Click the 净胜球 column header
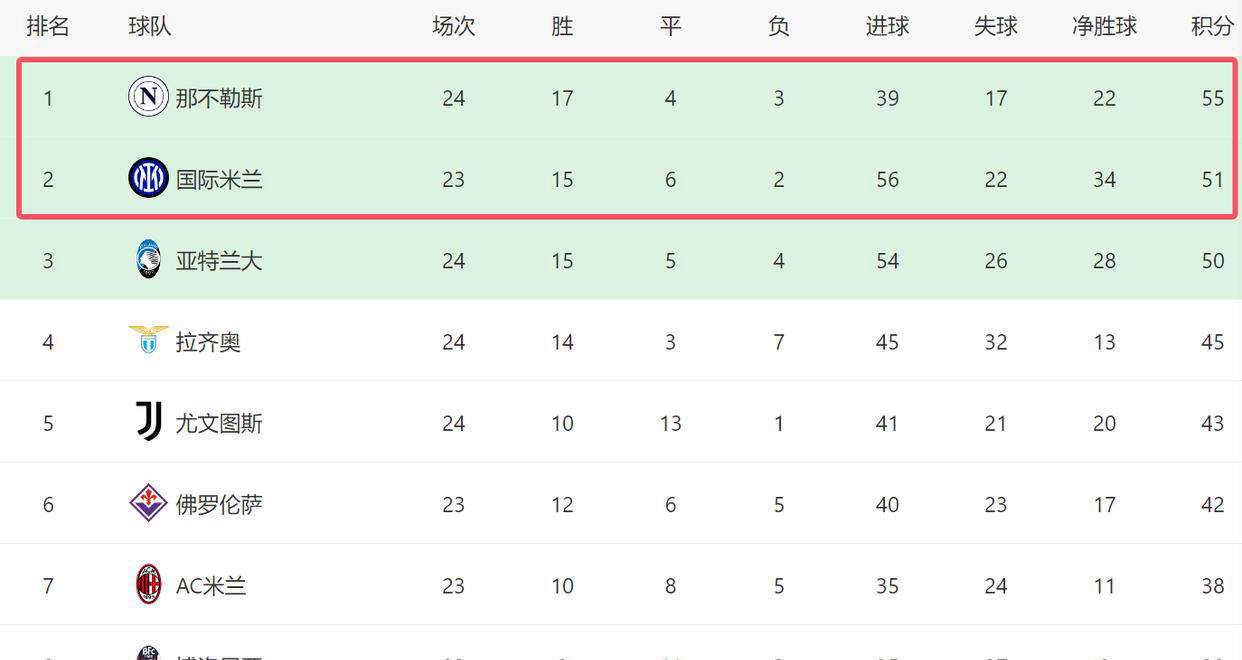The width and height of the screenshot is (1242, 660). (1104, 26)
